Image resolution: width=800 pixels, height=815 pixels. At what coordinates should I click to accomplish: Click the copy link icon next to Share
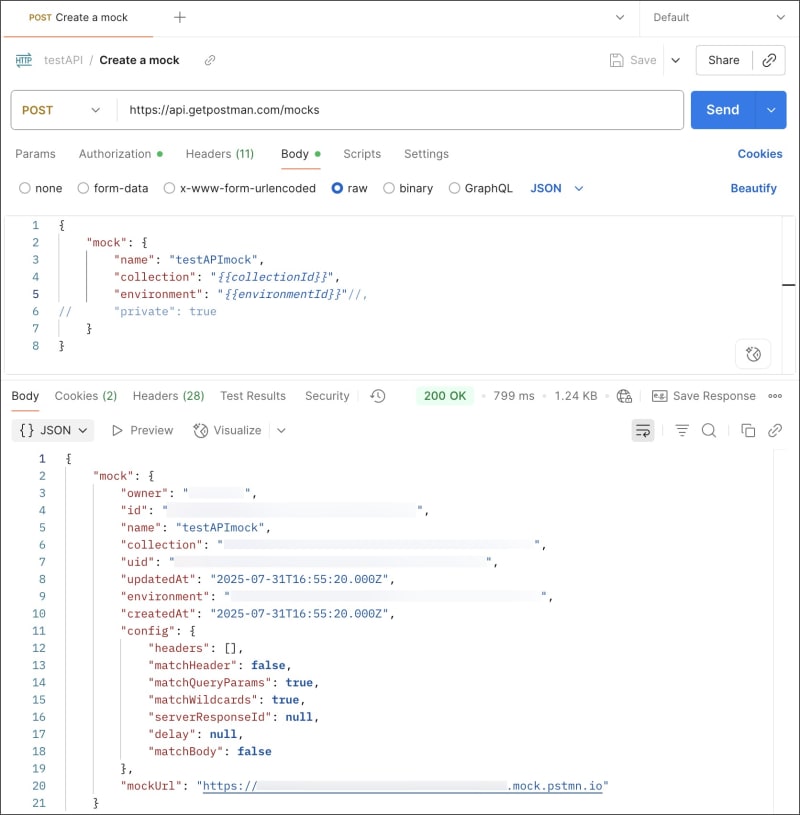tap(769, 60)
